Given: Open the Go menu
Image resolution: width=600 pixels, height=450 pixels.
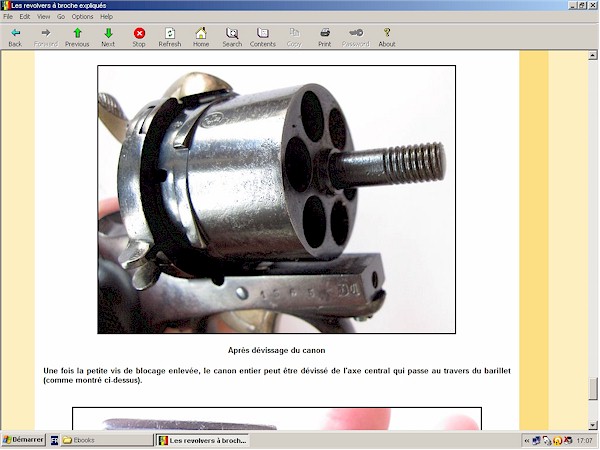Looking at the screenshot, I should pos(61,16).
